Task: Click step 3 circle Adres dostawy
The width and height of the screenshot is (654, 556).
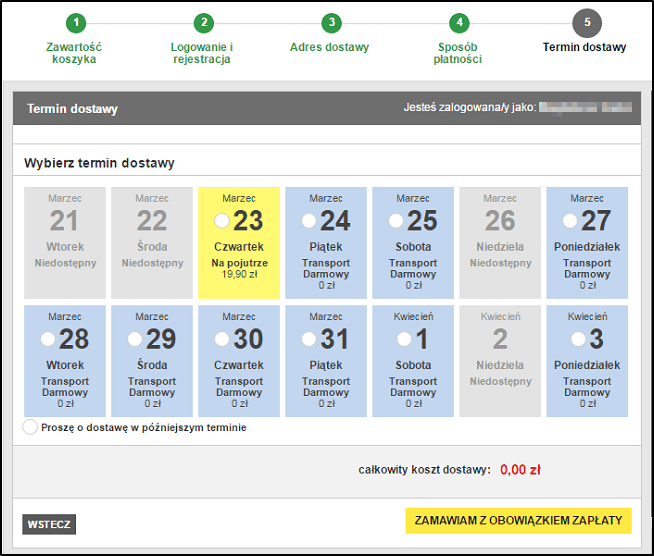Action: tap(330, 22)
